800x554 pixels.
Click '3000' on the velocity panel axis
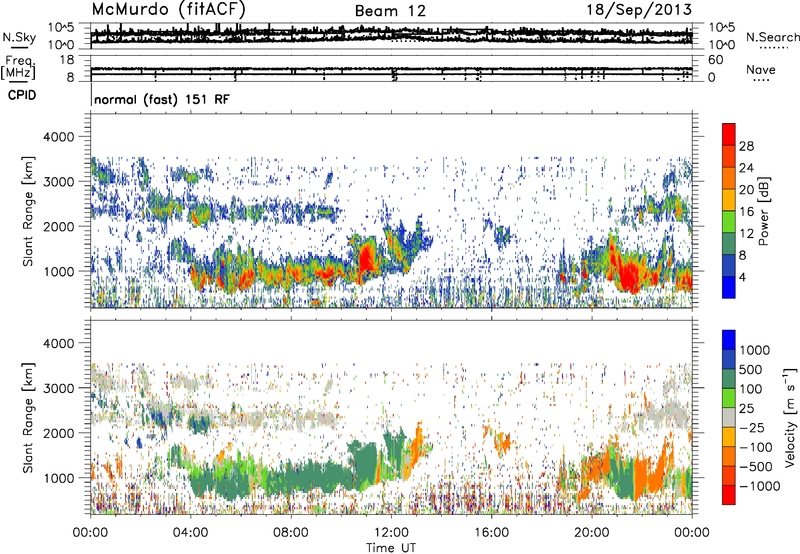click(x=58, y=388)
